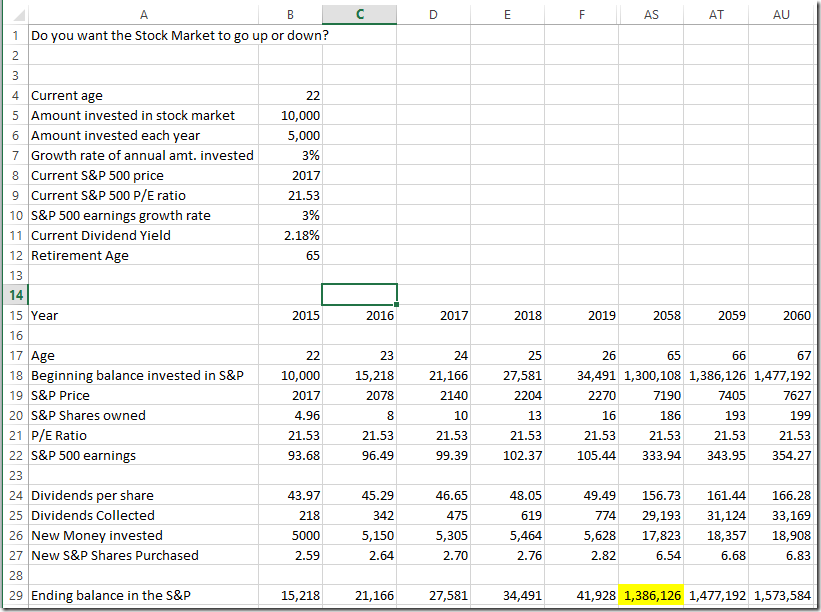This screenshot has width=821, height=612.
Task: Click the 1,573,584 ending balance cell
Action: [x=781, y=595]
